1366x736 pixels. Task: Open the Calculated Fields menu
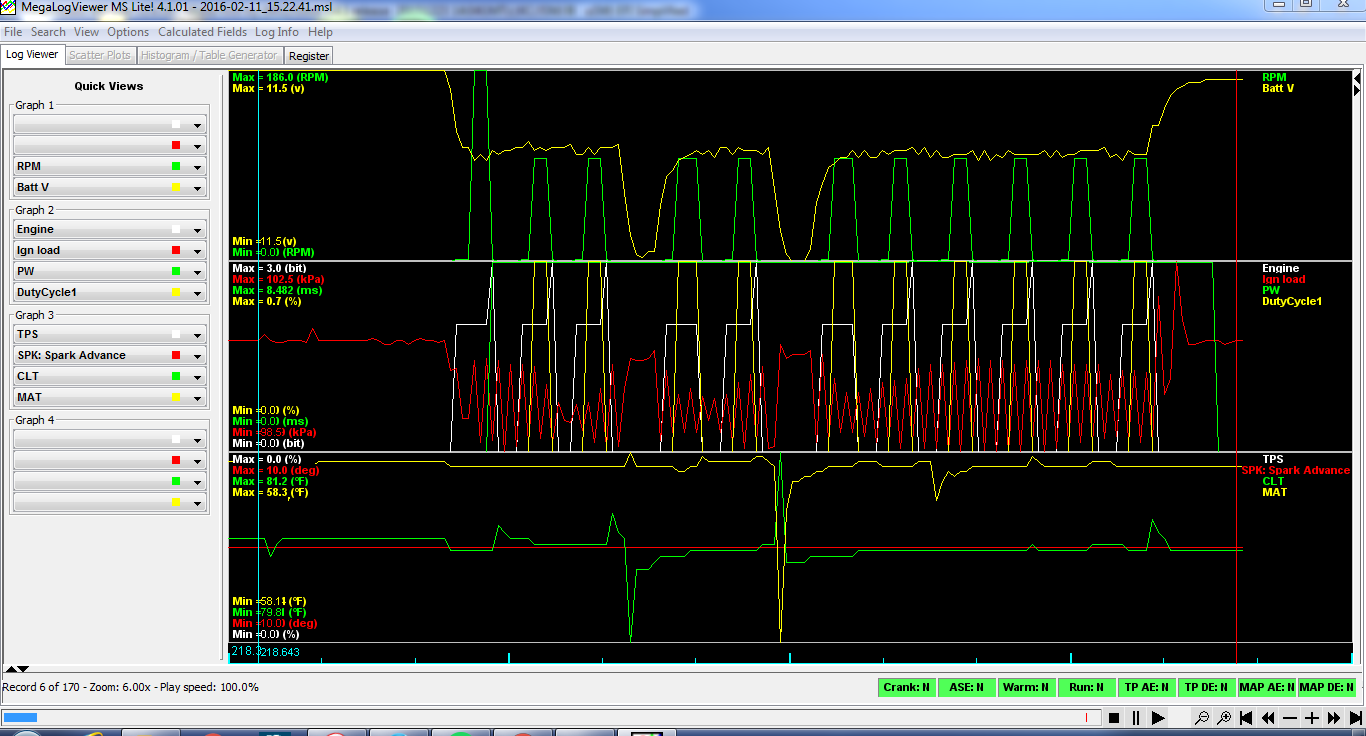[203, 32]
